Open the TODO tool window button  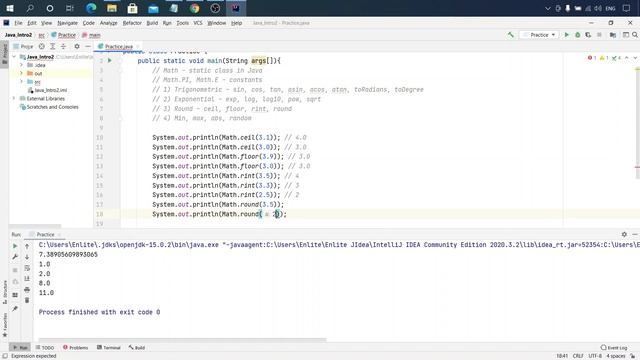click(x=45, y=347)
